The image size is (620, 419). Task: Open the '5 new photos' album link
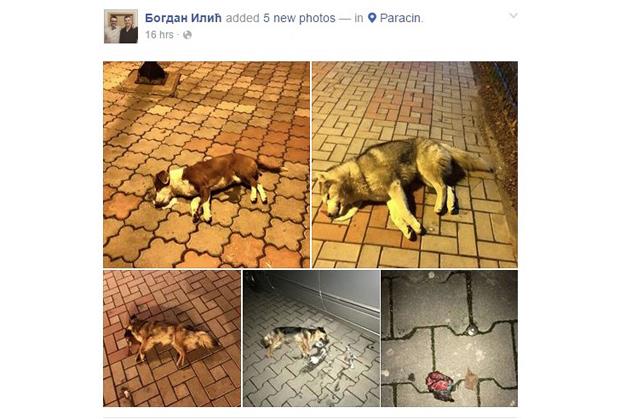point(299,18)
